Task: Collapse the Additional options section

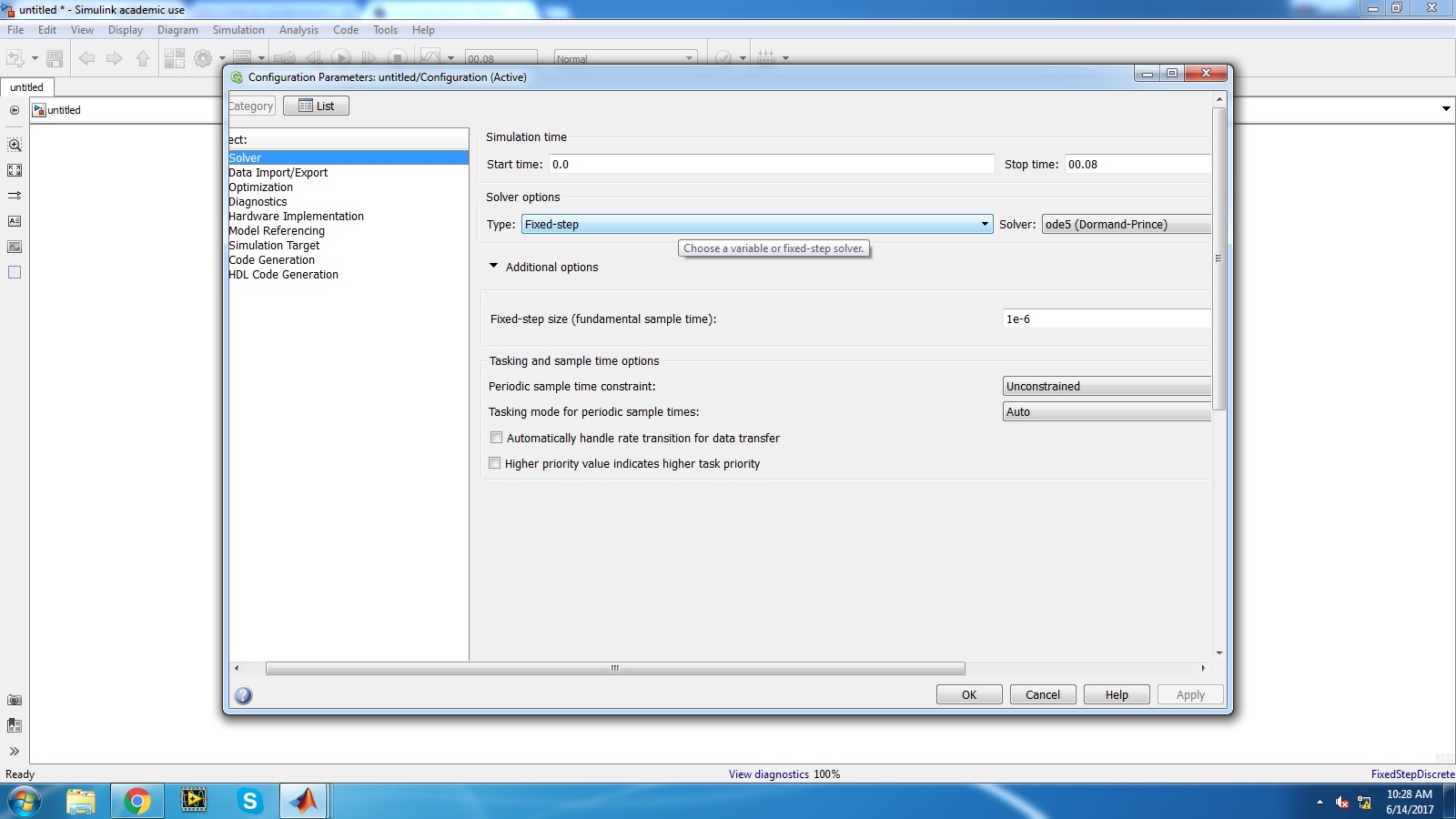Action: click(494, 267)
